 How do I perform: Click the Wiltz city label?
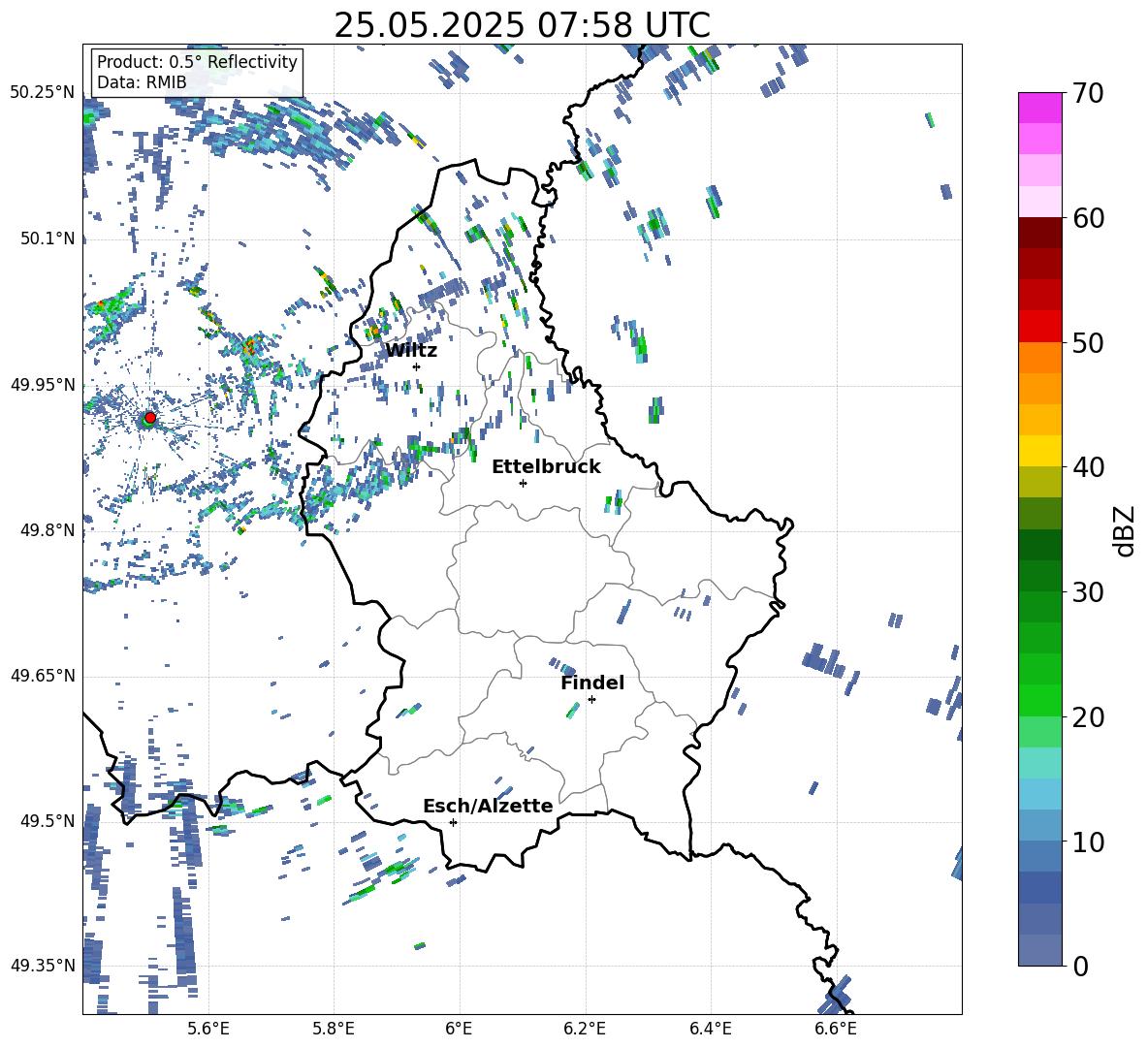(411, 351)
